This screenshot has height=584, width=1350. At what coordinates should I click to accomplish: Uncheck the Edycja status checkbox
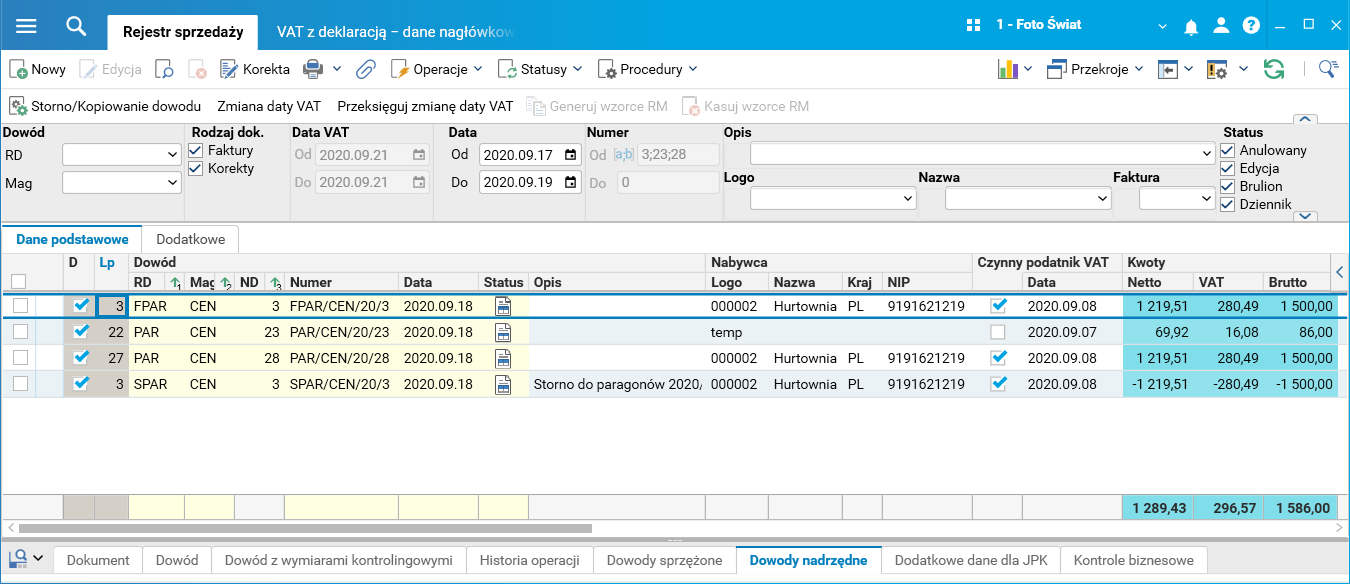click(x=1228, y=169)
